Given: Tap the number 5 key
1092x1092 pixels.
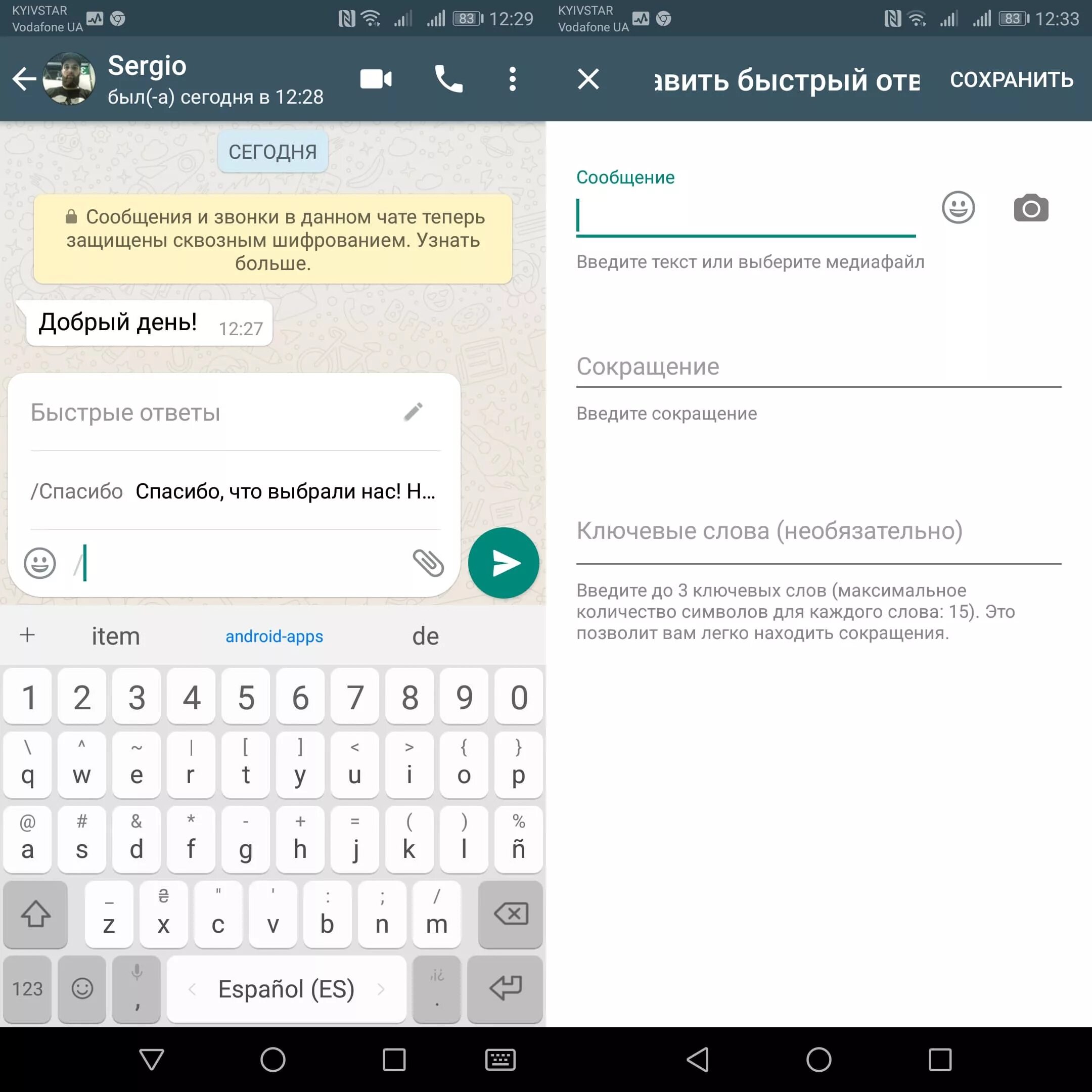Looking at the screenshot, I should tap(246, 696).
